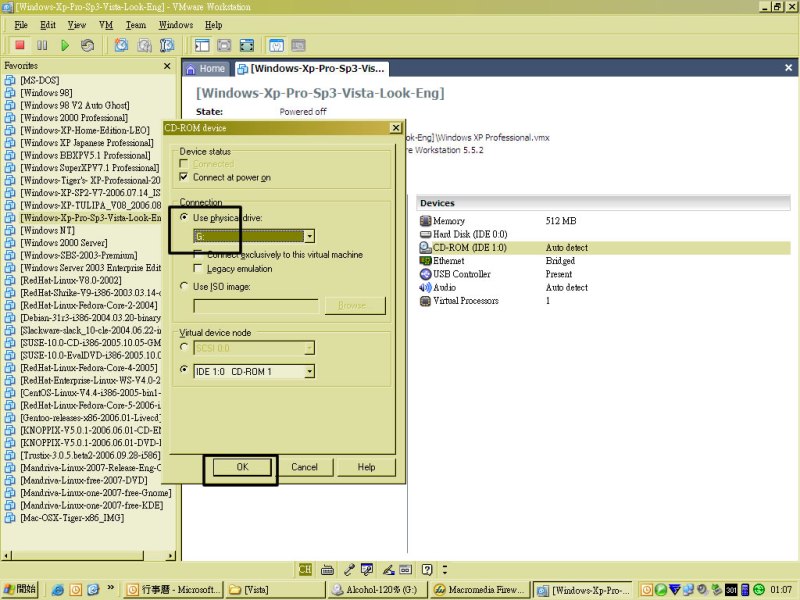Click the Favorites horizontal scrollbar left arrow

tap(7, 555)
